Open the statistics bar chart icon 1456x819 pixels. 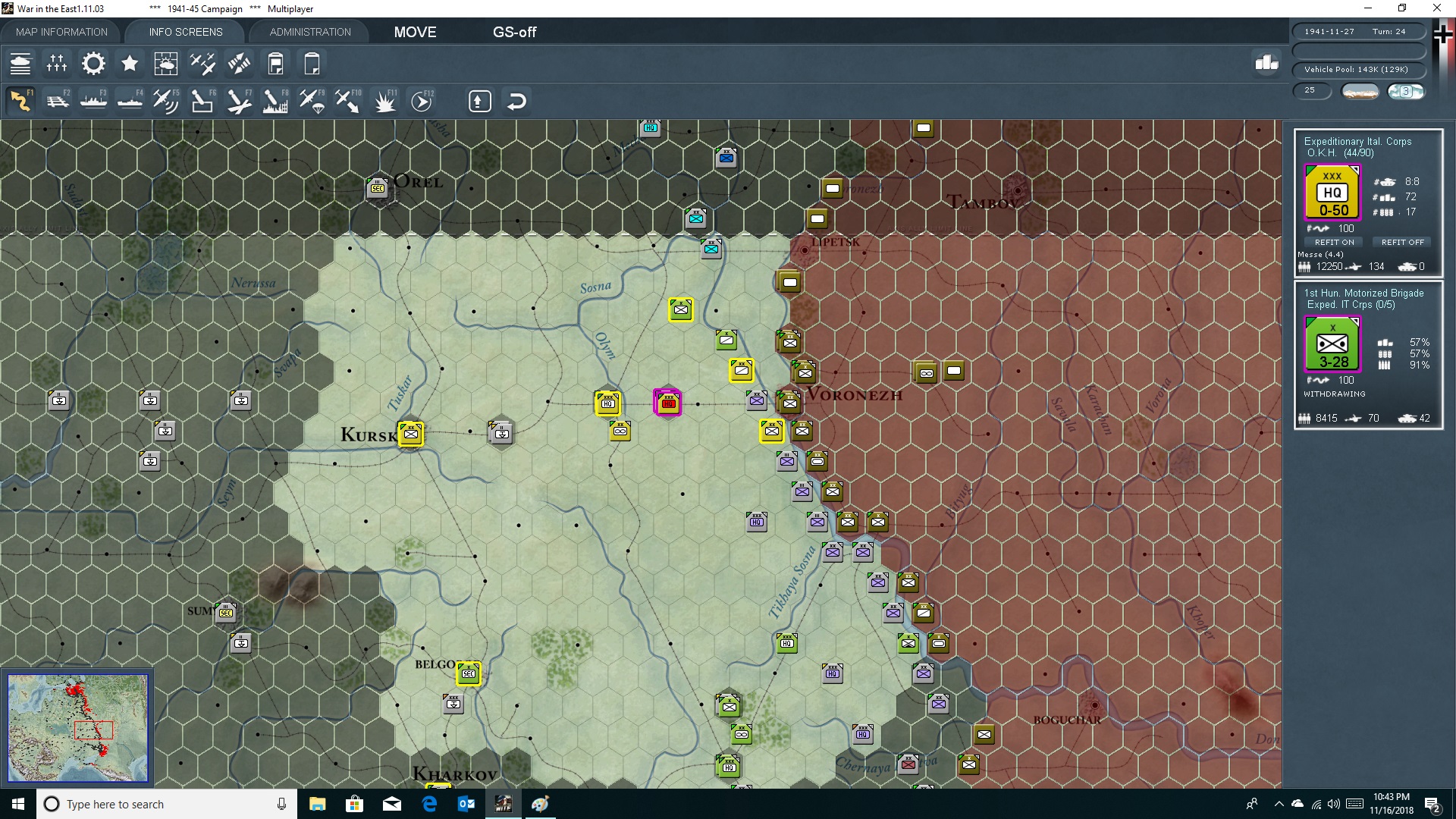click(1266, 62)
